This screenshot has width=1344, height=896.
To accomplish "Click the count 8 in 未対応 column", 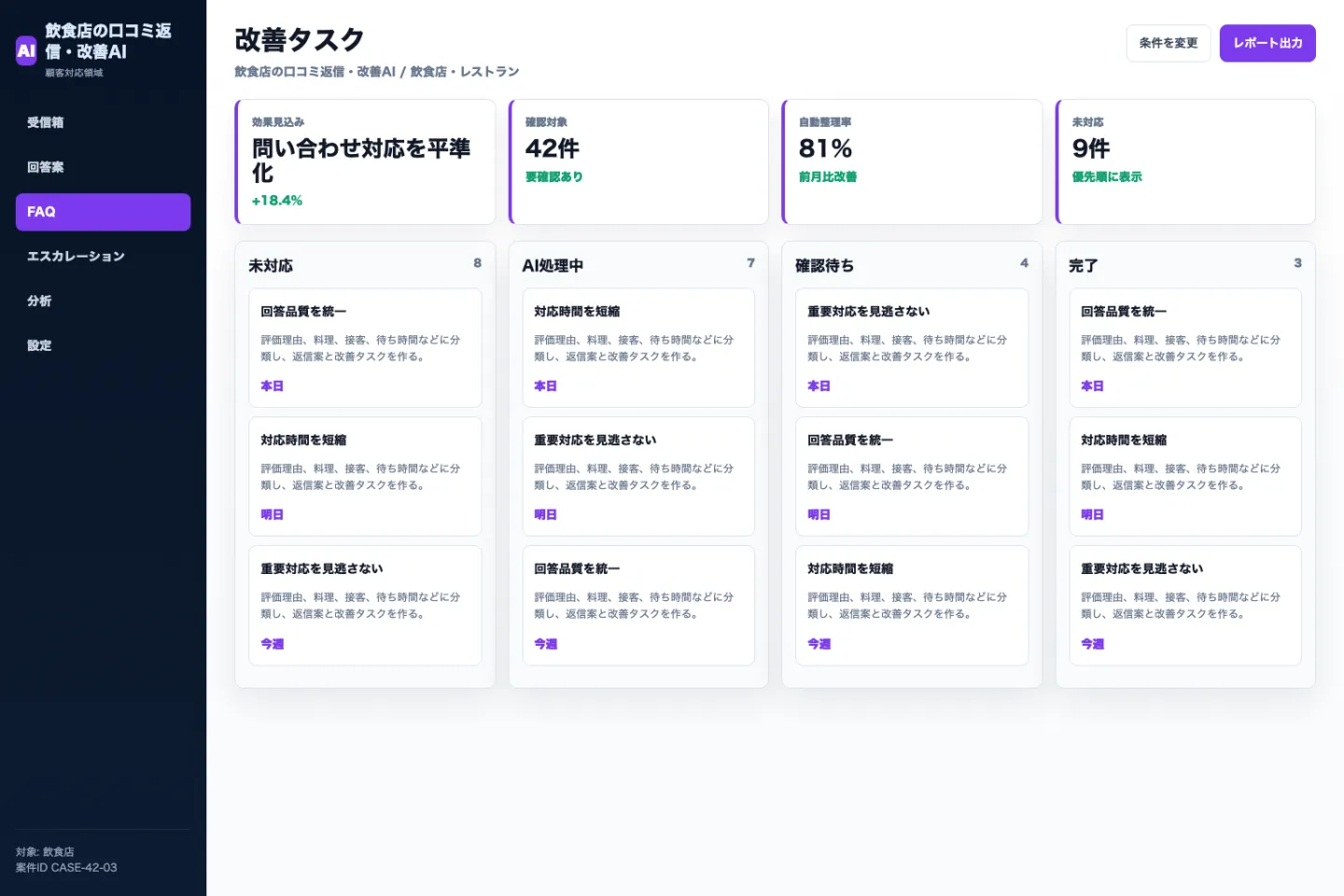I will tap(478, 263).
